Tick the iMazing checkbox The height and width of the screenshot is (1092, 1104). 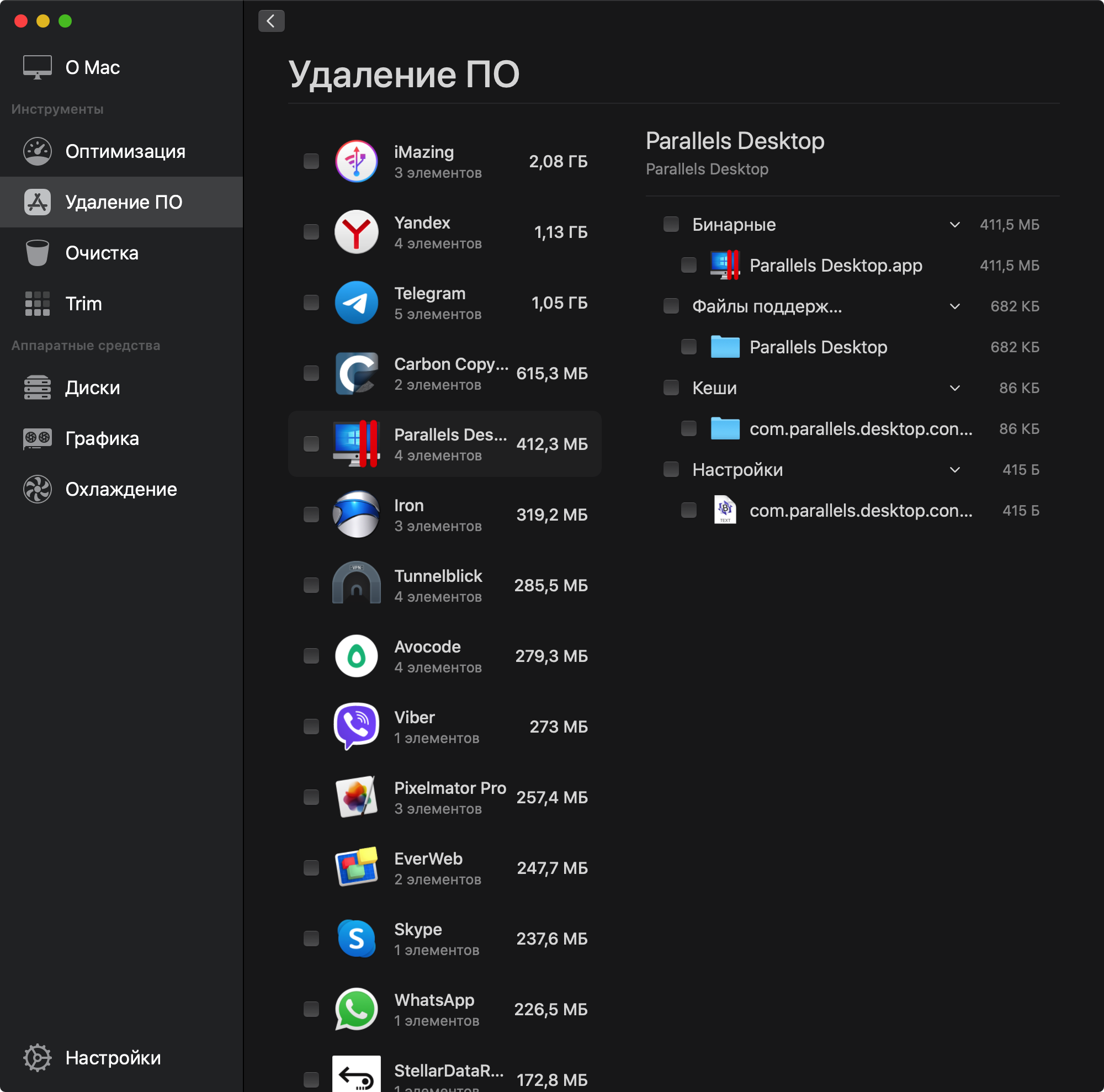pyautogui.click(x=311, y=161)
